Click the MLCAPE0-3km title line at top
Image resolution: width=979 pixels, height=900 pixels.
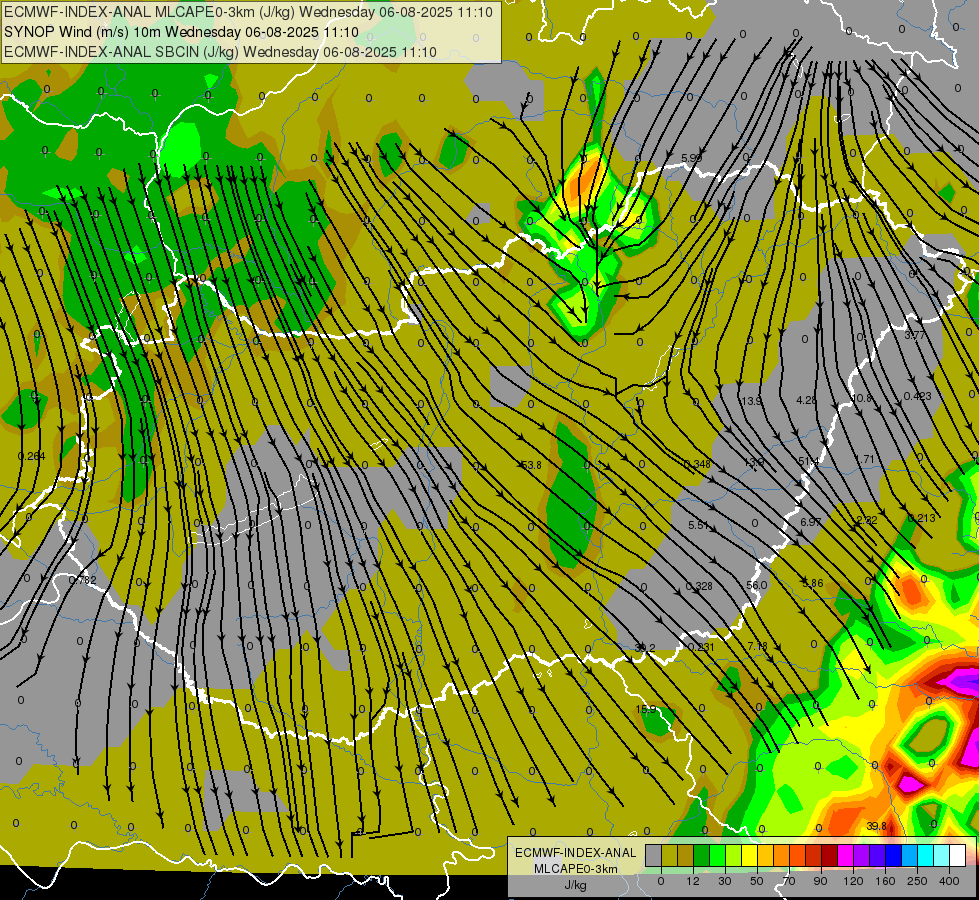(248, 12)
